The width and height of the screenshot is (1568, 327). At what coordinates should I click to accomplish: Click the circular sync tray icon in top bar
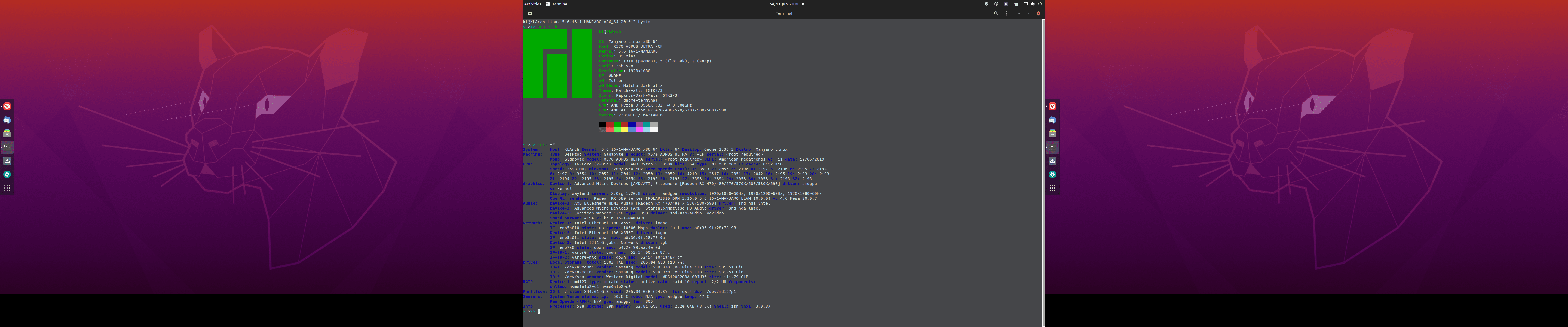[996, 4]
